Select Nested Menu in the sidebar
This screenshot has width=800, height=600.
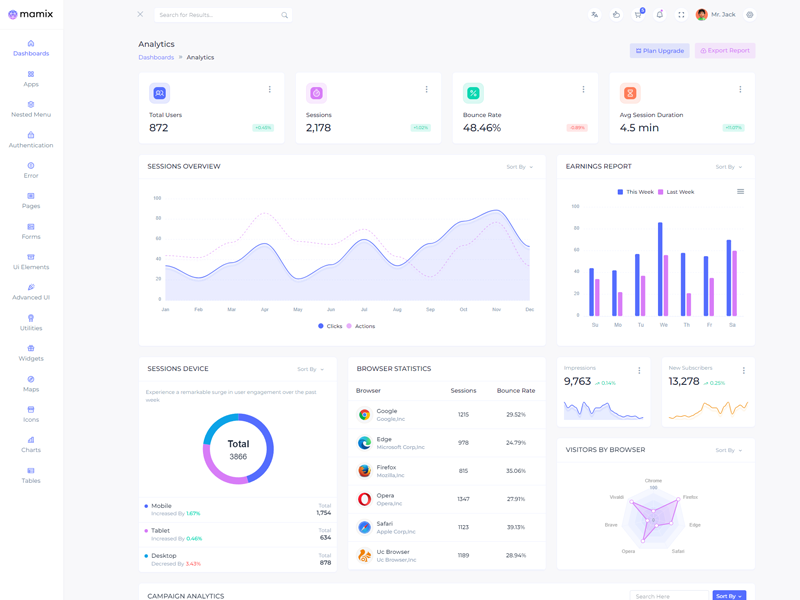[31, 109]
